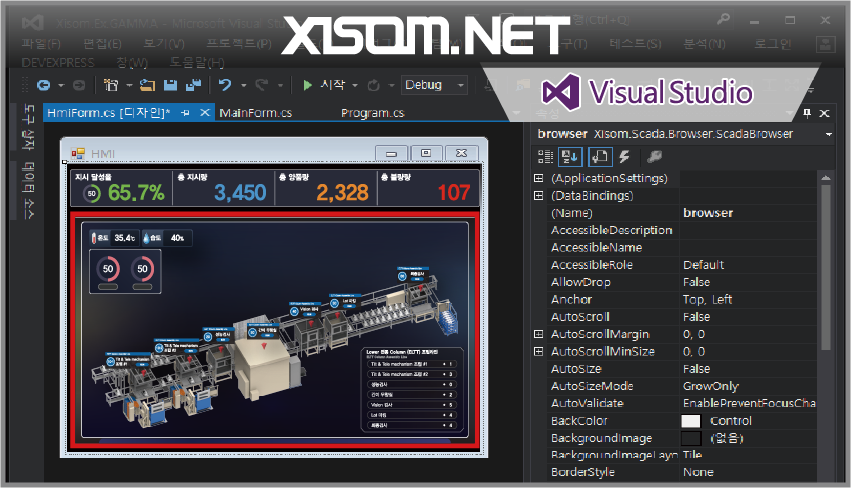Screen dimensions: 851x488
Task: Click the 로그인 sign-in link
Action: (773, 43)
